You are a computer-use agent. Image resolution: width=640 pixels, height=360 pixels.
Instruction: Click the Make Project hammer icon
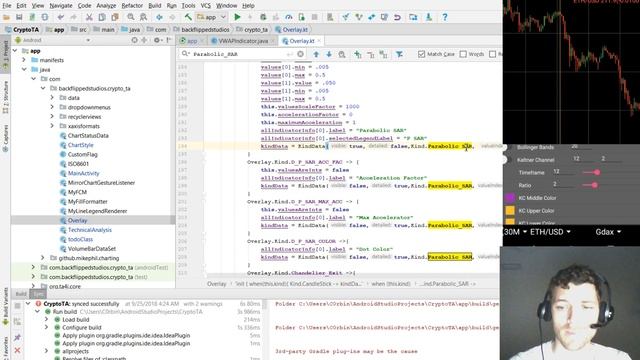pos(188,17)
